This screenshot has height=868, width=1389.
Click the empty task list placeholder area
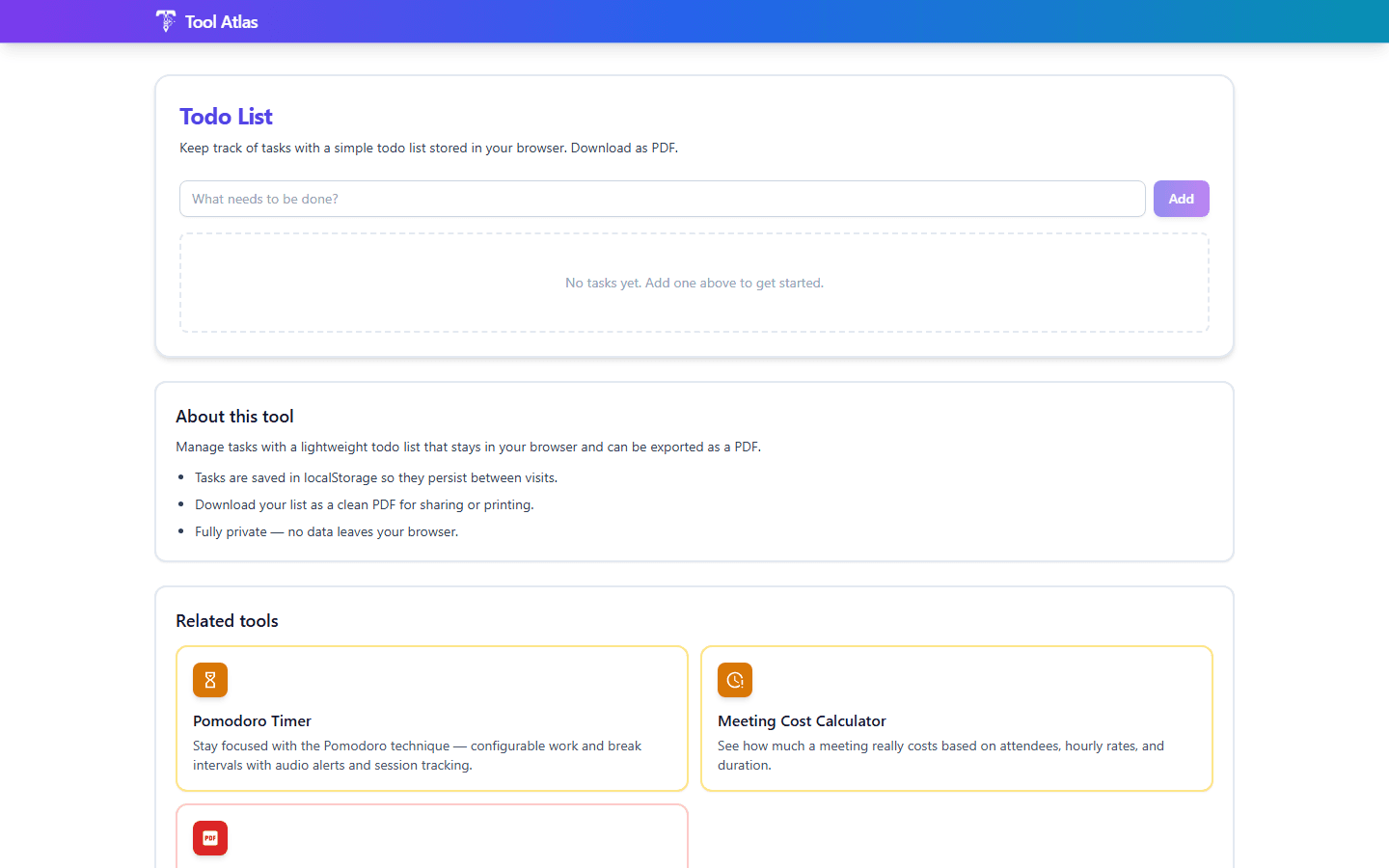click(694, 282)
